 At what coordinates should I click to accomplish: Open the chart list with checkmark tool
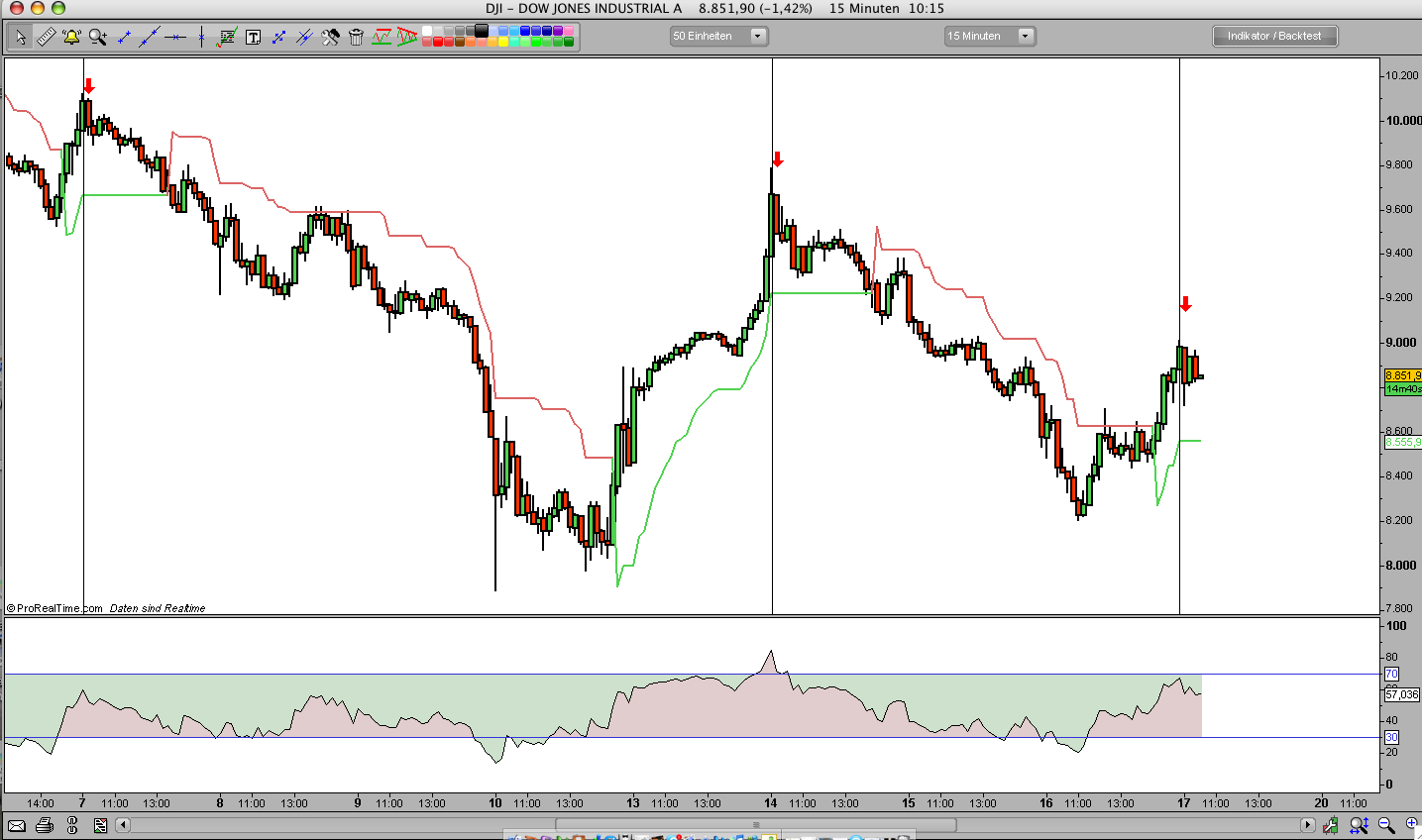click(227, 38)
